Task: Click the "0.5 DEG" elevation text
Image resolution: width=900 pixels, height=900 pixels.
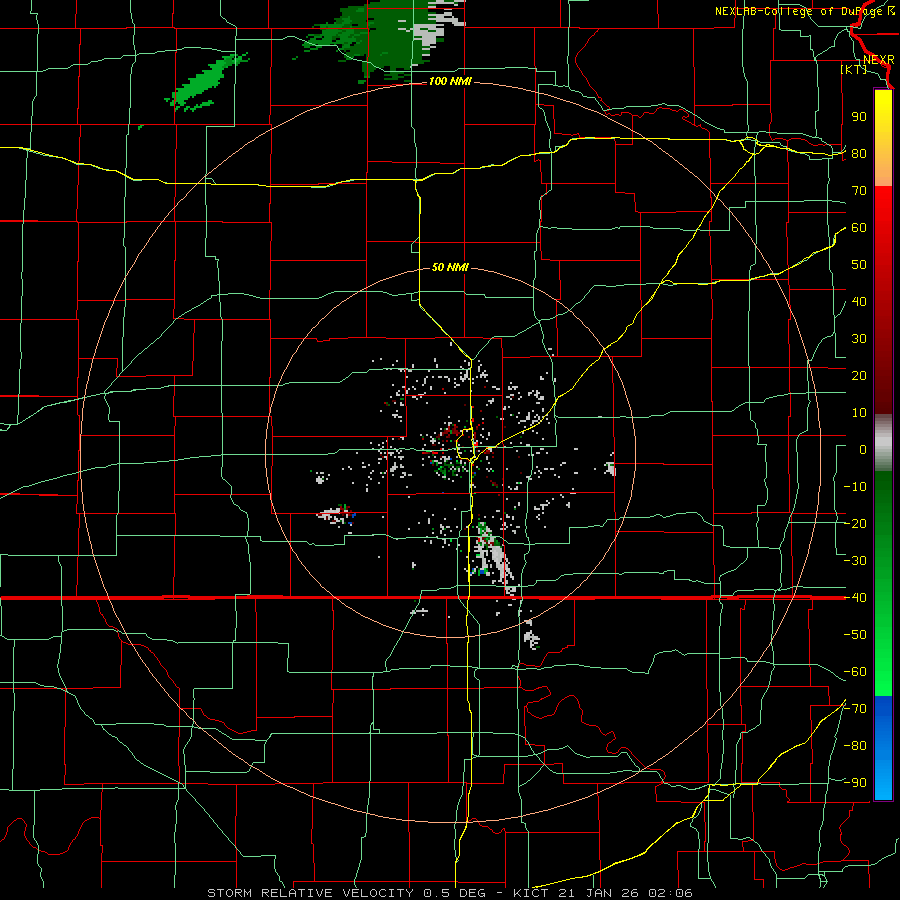Action: tap(454, 893)
